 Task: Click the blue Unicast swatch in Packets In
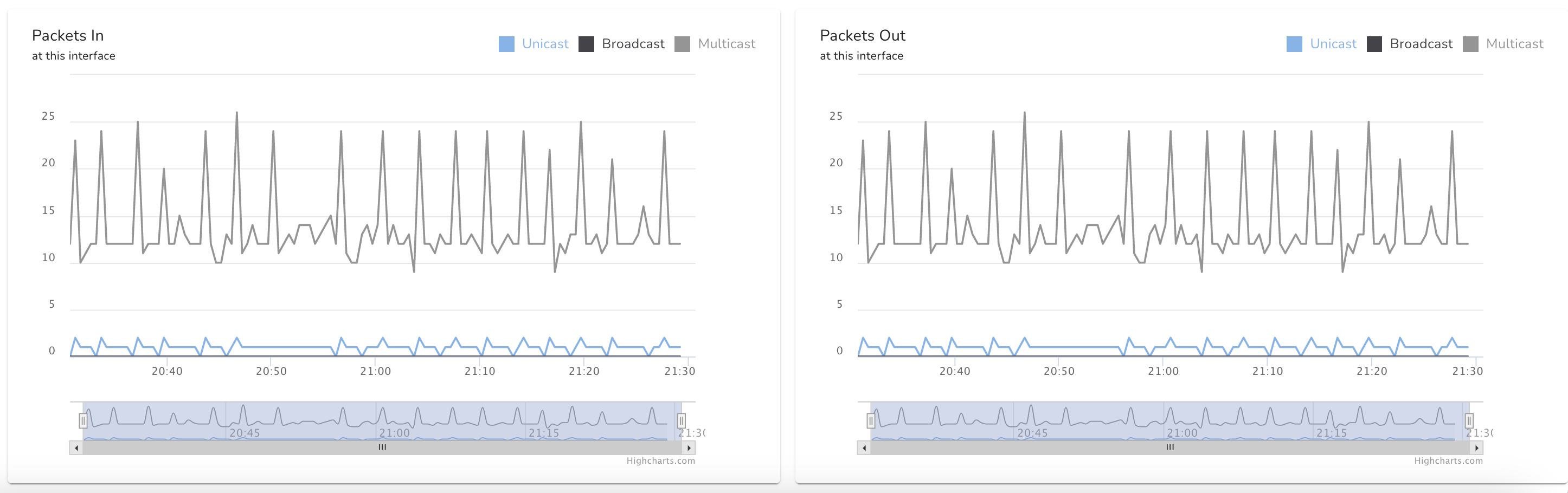point(506,44)
